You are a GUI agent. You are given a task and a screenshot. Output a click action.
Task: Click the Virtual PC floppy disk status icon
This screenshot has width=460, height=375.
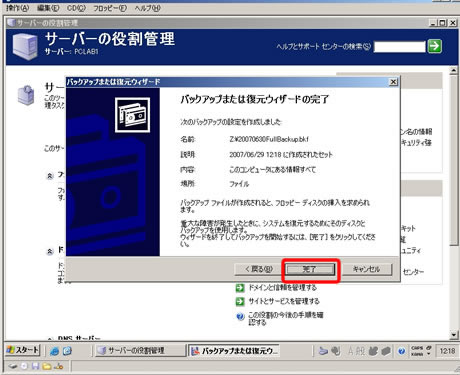point(35,366)
